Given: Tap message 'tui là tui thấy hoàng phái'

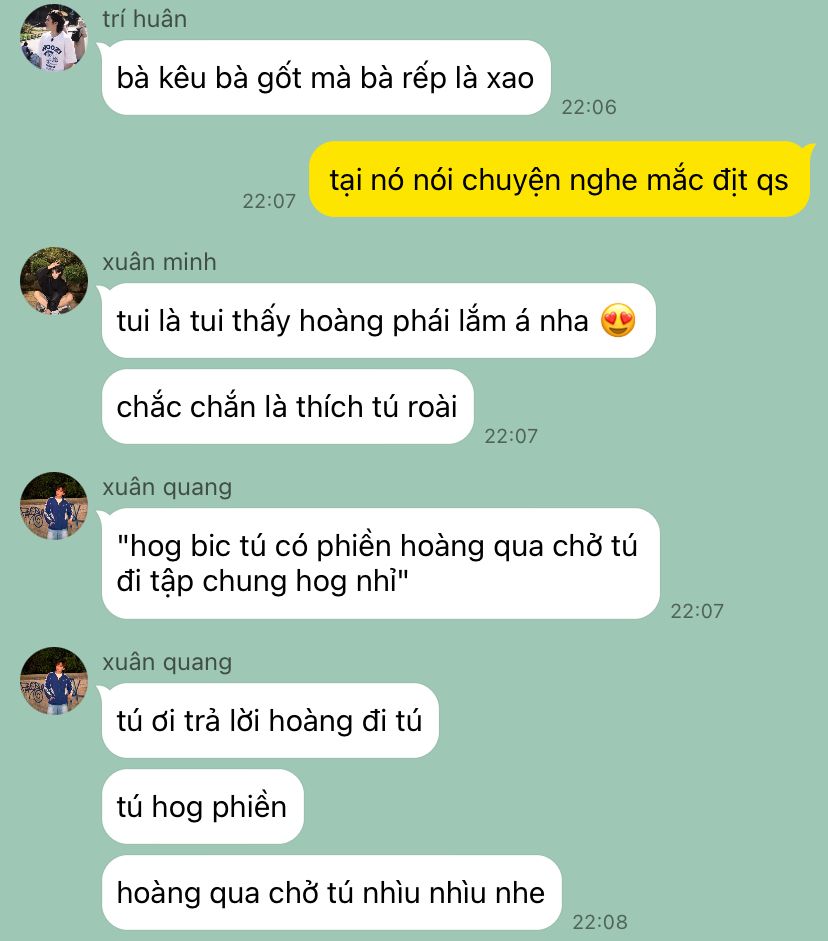Looking at the screenshot, I should pyautogui.click(x=379, y=320).
